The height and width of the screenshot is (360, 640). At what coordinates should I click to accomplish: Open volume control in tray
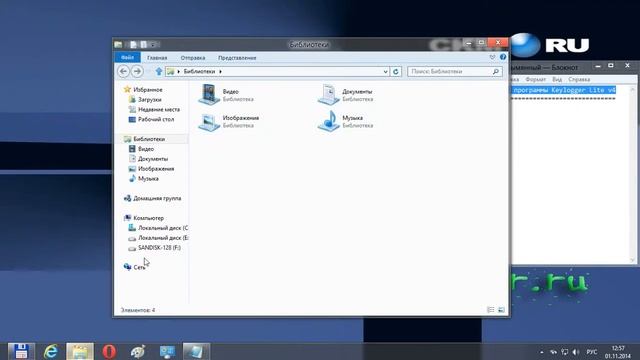(576, 352)
